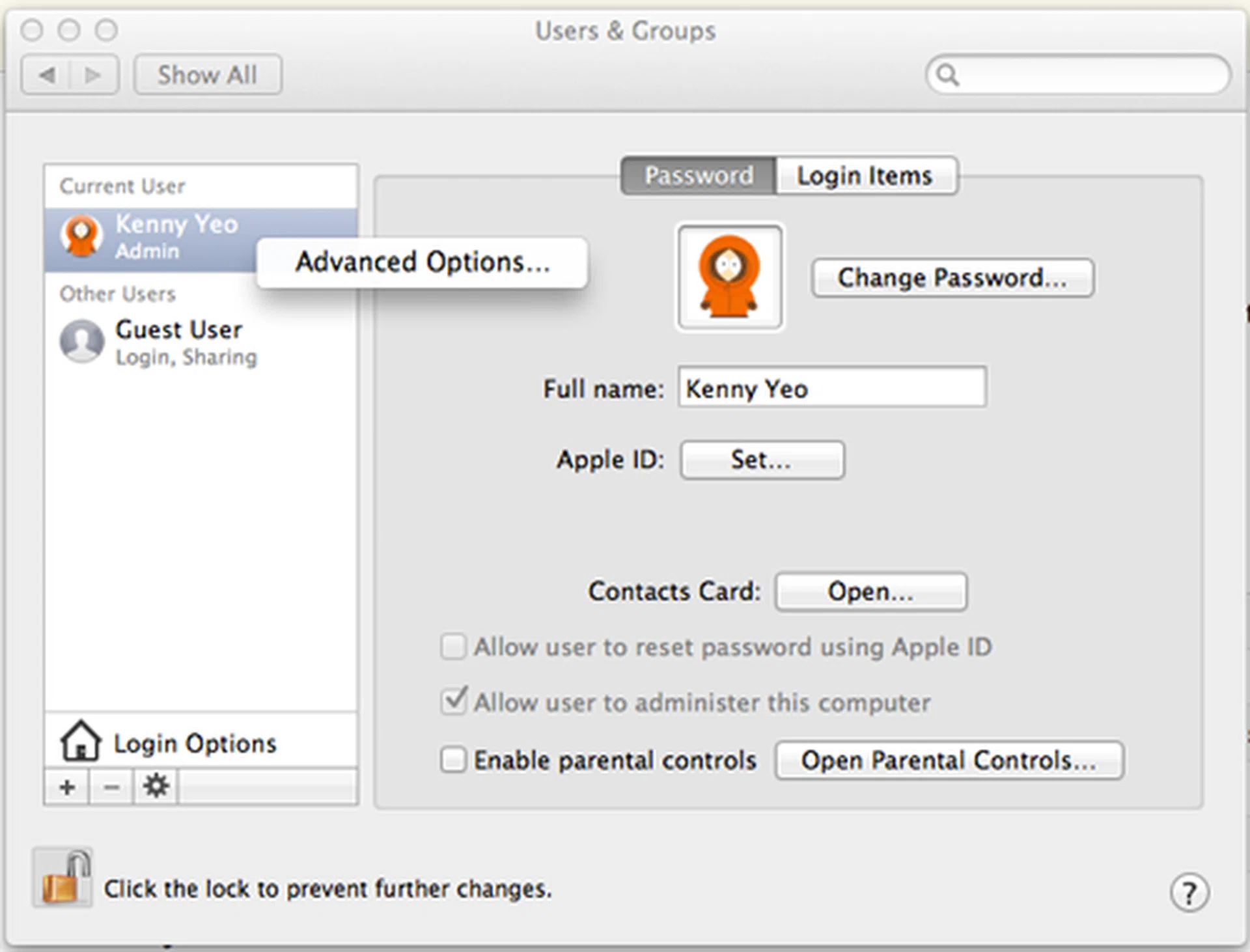Screen dimensions: 1250x952
Task: Uncheck allow user to administer this computer
Action: [x=453, y=702]
